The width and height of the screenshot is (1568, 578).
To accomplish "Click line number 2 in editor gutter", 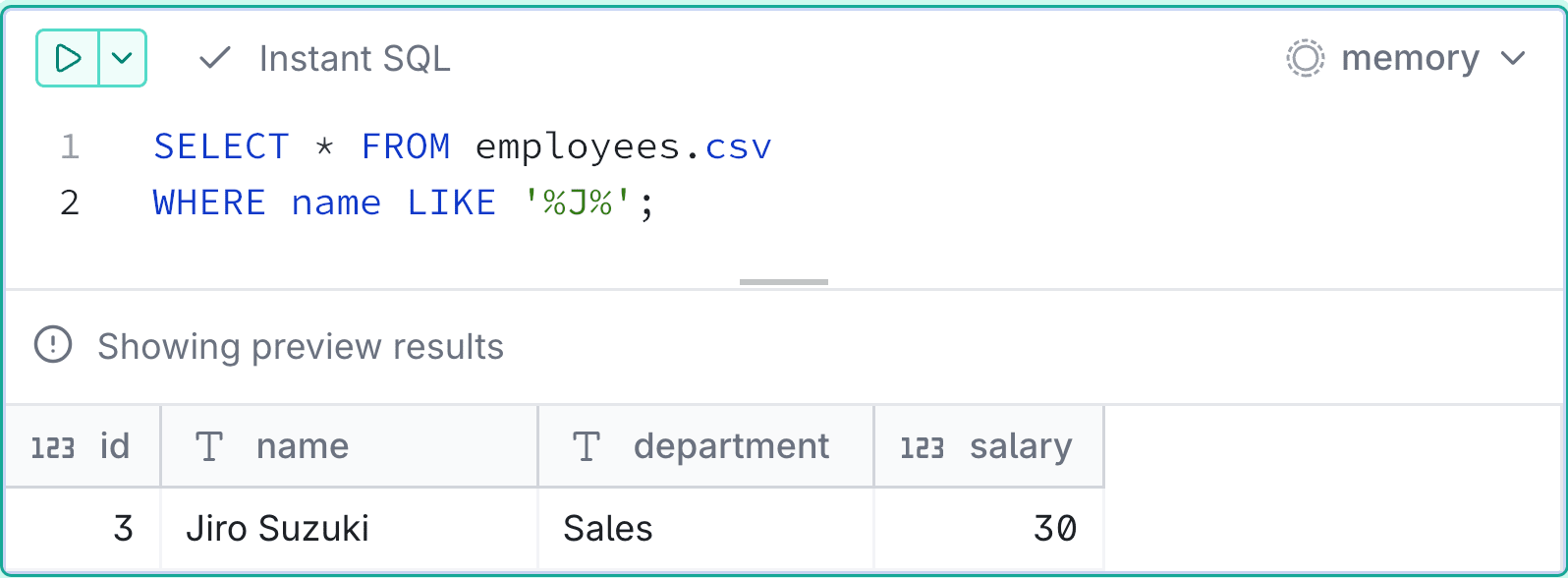I will (69, 202).
